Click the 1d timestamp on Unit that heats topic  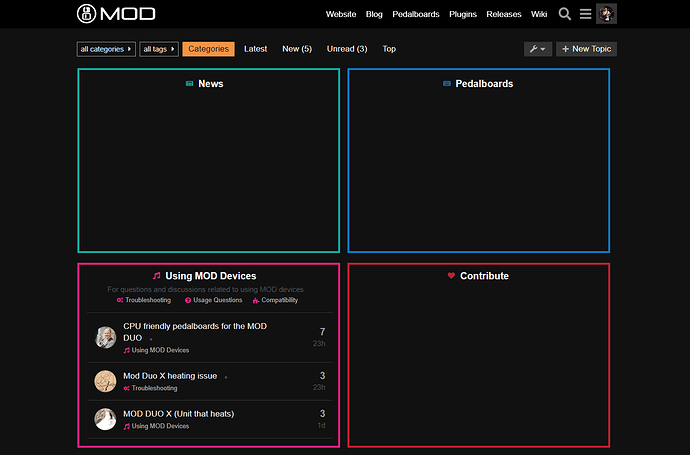point(322,426)
